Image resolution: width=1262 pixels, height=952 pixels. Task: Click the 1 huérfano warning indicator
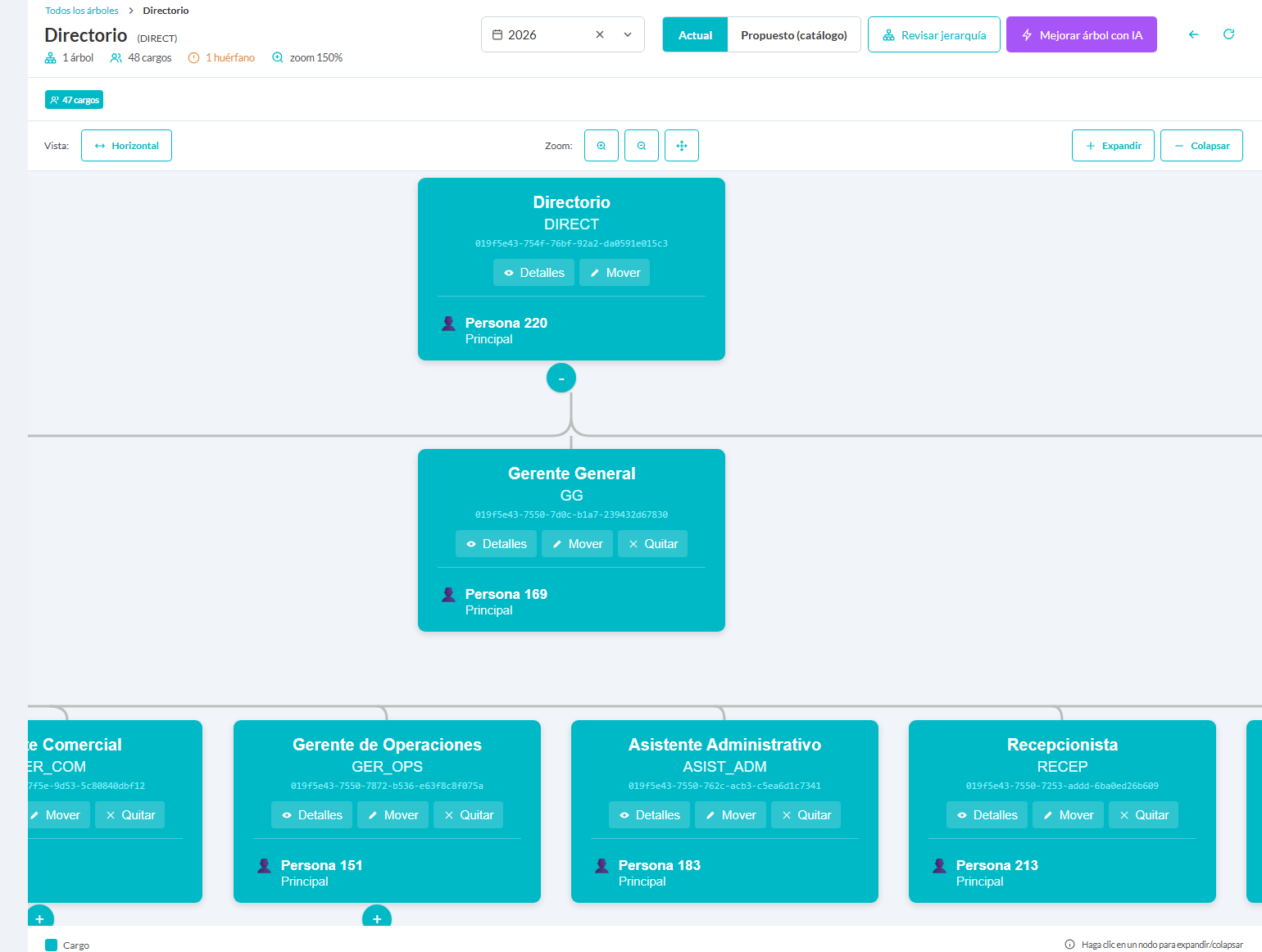pyautogui.click(x=221, y=57)
